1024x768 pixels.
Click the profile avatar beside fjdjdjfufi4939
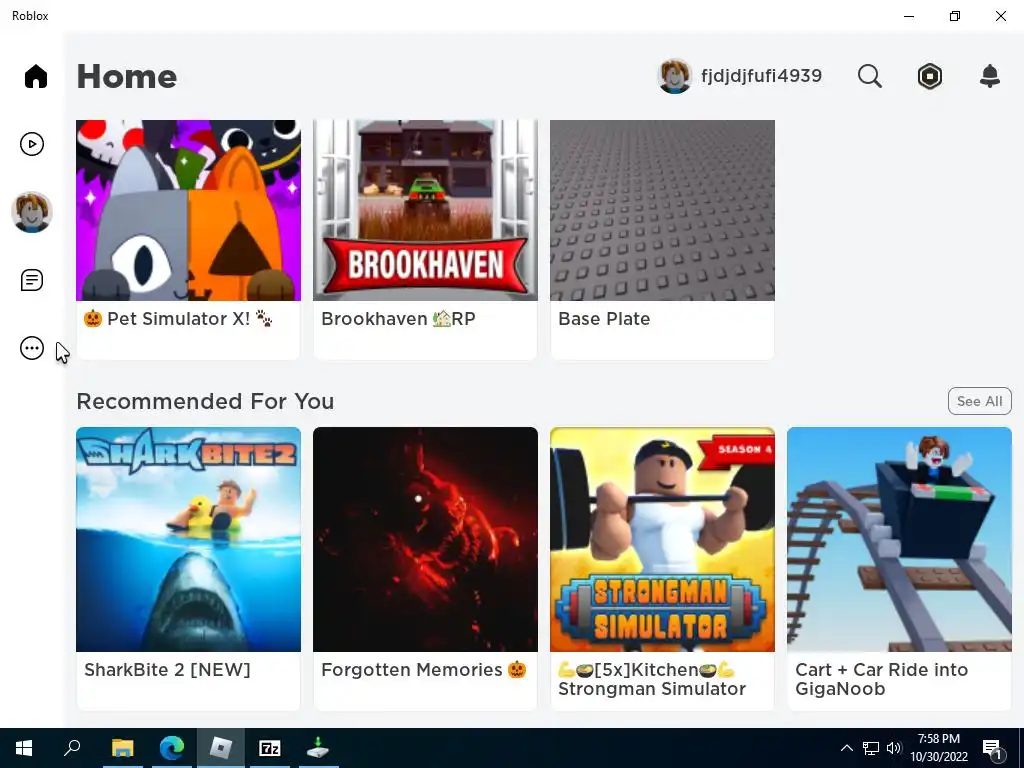pos(675,76)
